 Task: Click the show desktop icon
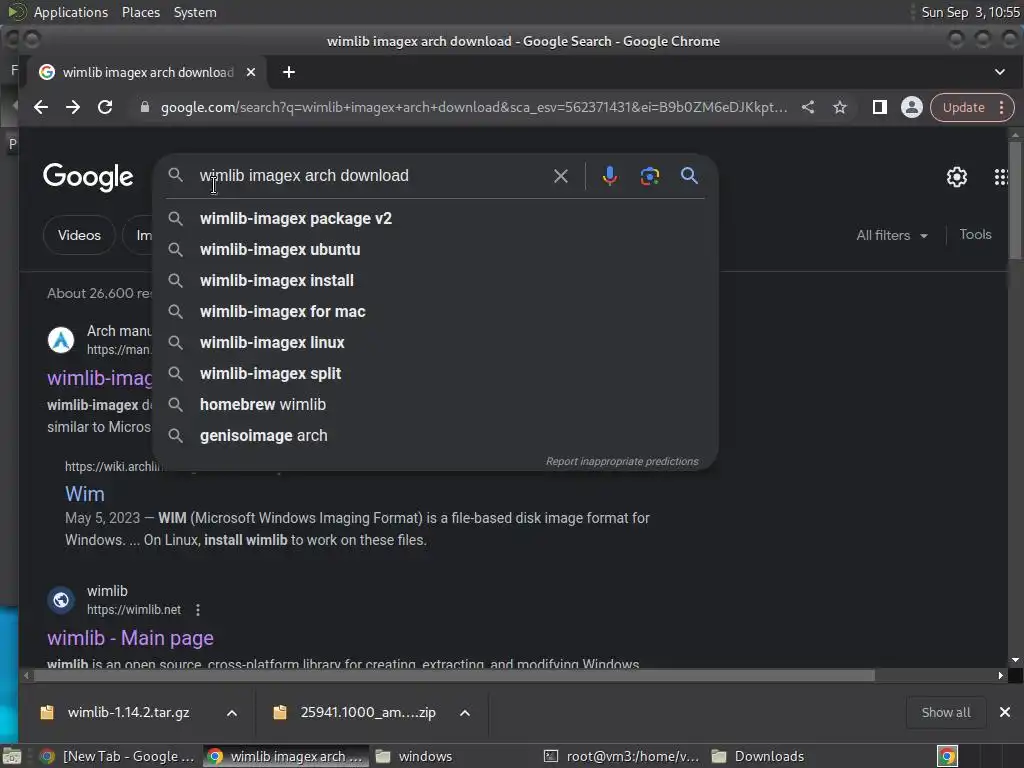12,756
